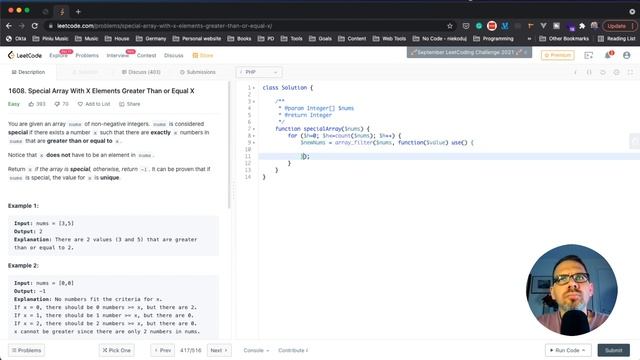
Task: Open the Discuss nav item
Action: point(173,56)
